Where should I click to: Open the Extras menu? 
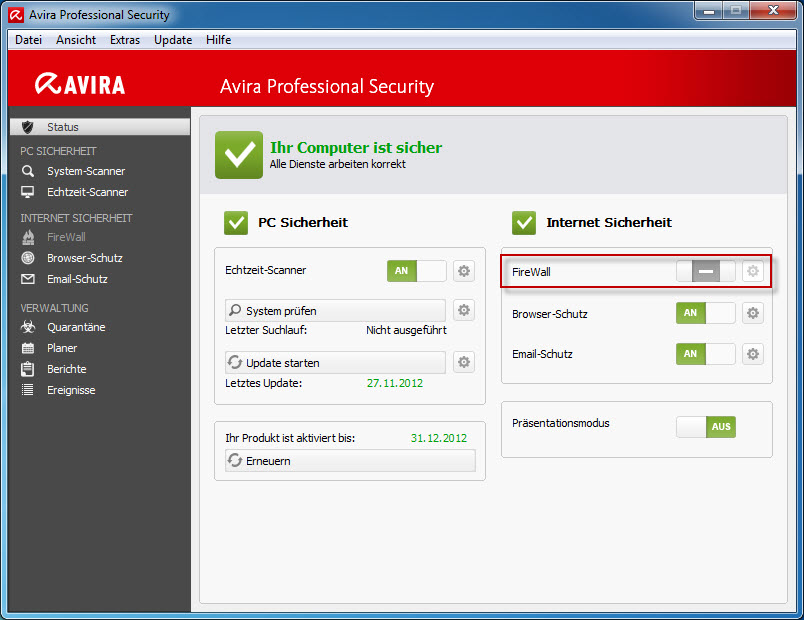[x=125, y=40]
